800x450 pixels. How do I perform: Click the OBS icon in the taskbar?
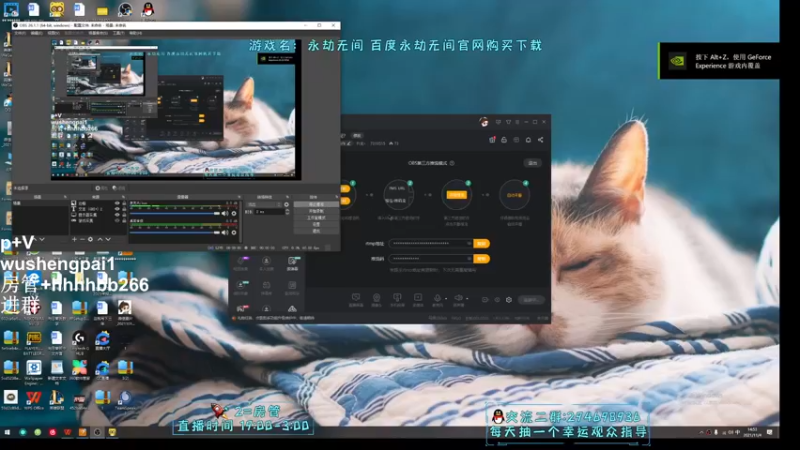[x=97, y=432]
